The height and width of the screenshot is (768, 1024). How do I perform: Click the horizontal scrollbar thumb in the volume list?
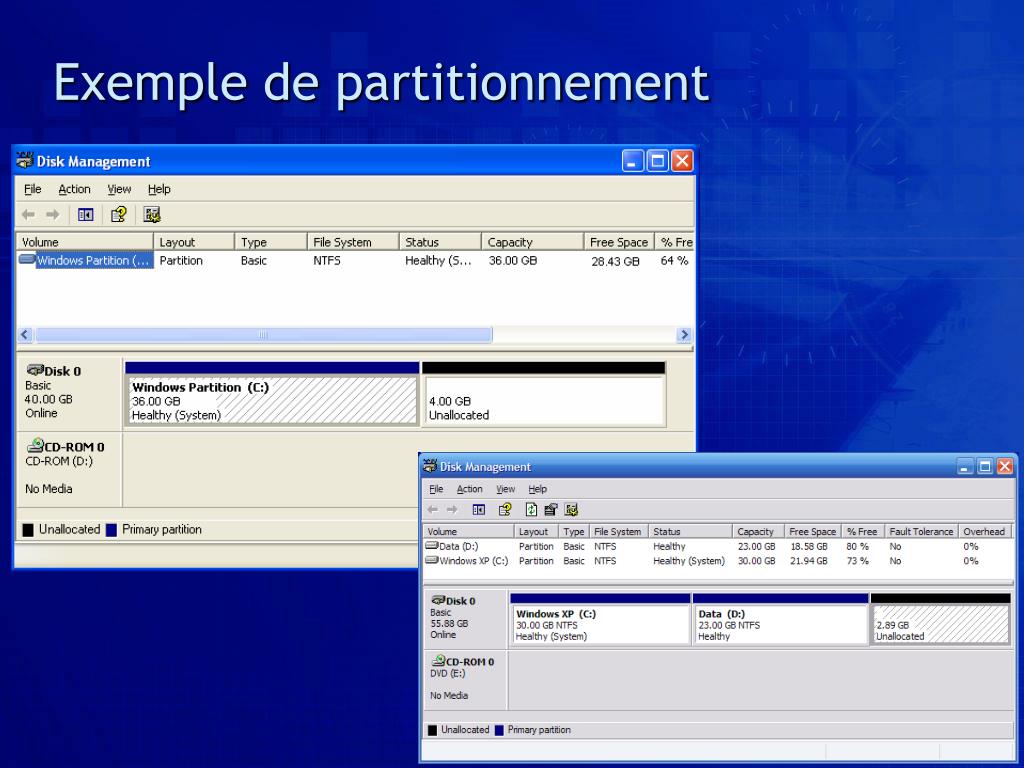[x=264, y=335]
